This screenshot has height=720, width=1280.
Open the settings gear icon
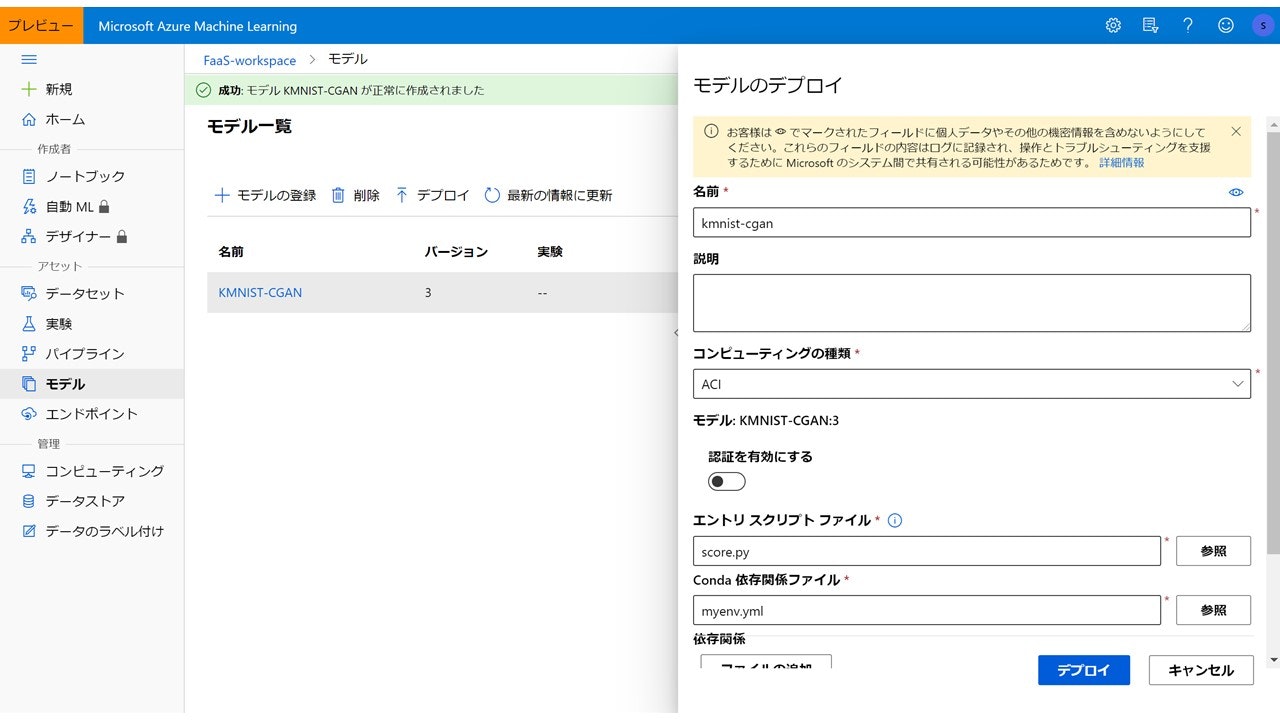tap(1113, 26)
